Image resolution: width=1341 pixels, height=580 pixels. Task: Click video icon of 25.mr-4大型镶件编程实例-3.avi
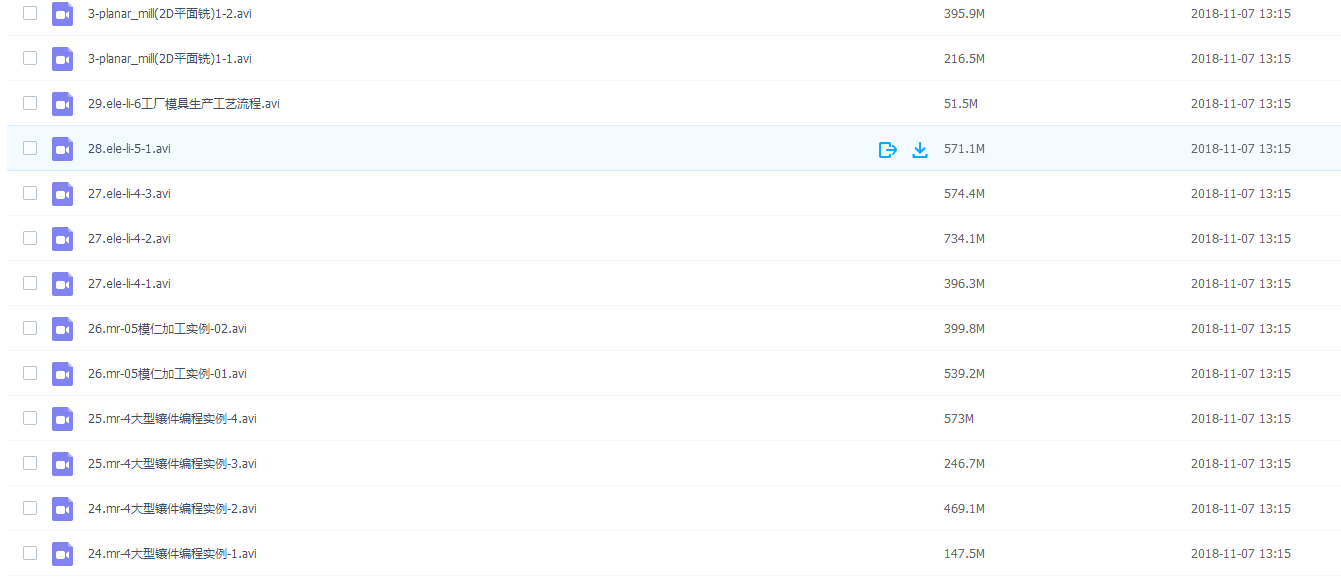point(63,464)
